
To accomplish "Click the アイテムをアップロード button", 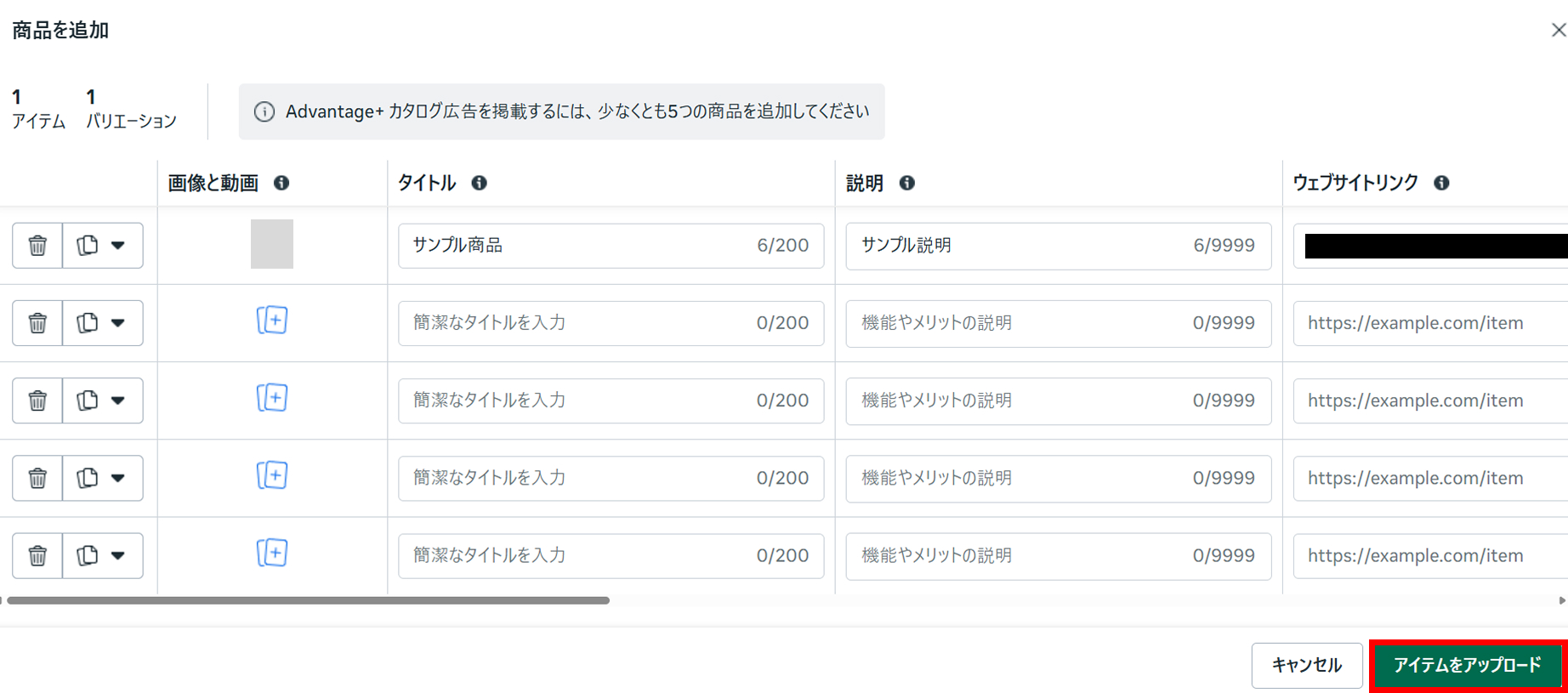I will [x=1467, y=665].
